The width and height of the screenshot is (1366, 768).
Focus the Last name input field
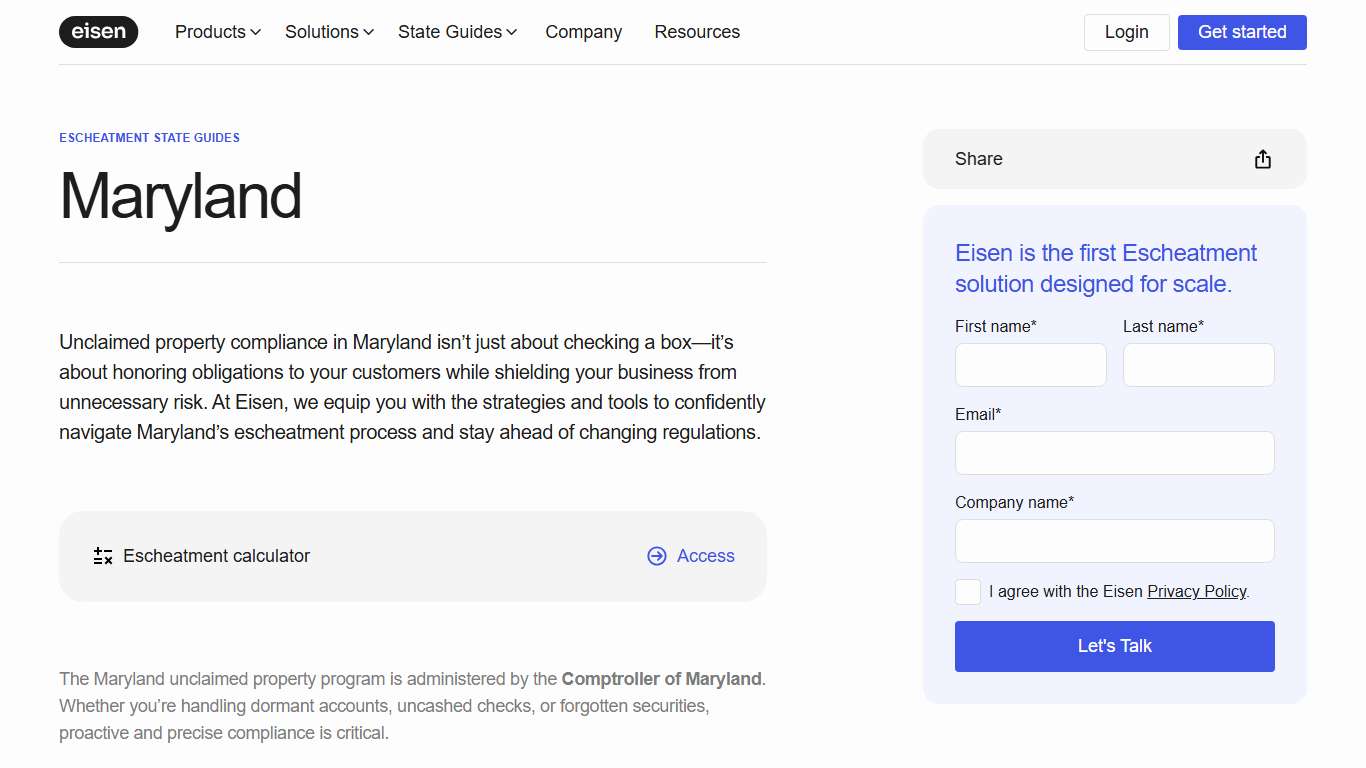click(1198, 365)
